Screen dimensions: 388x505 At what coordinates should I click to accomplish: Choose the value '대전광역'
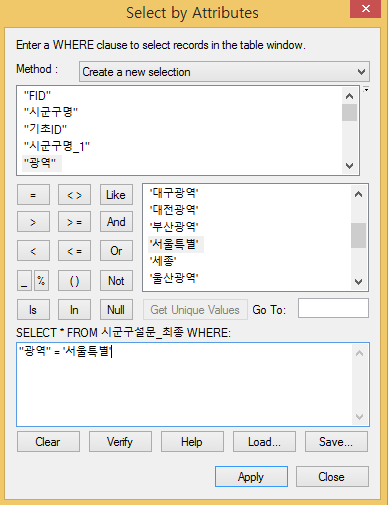[x=174, y=210]
